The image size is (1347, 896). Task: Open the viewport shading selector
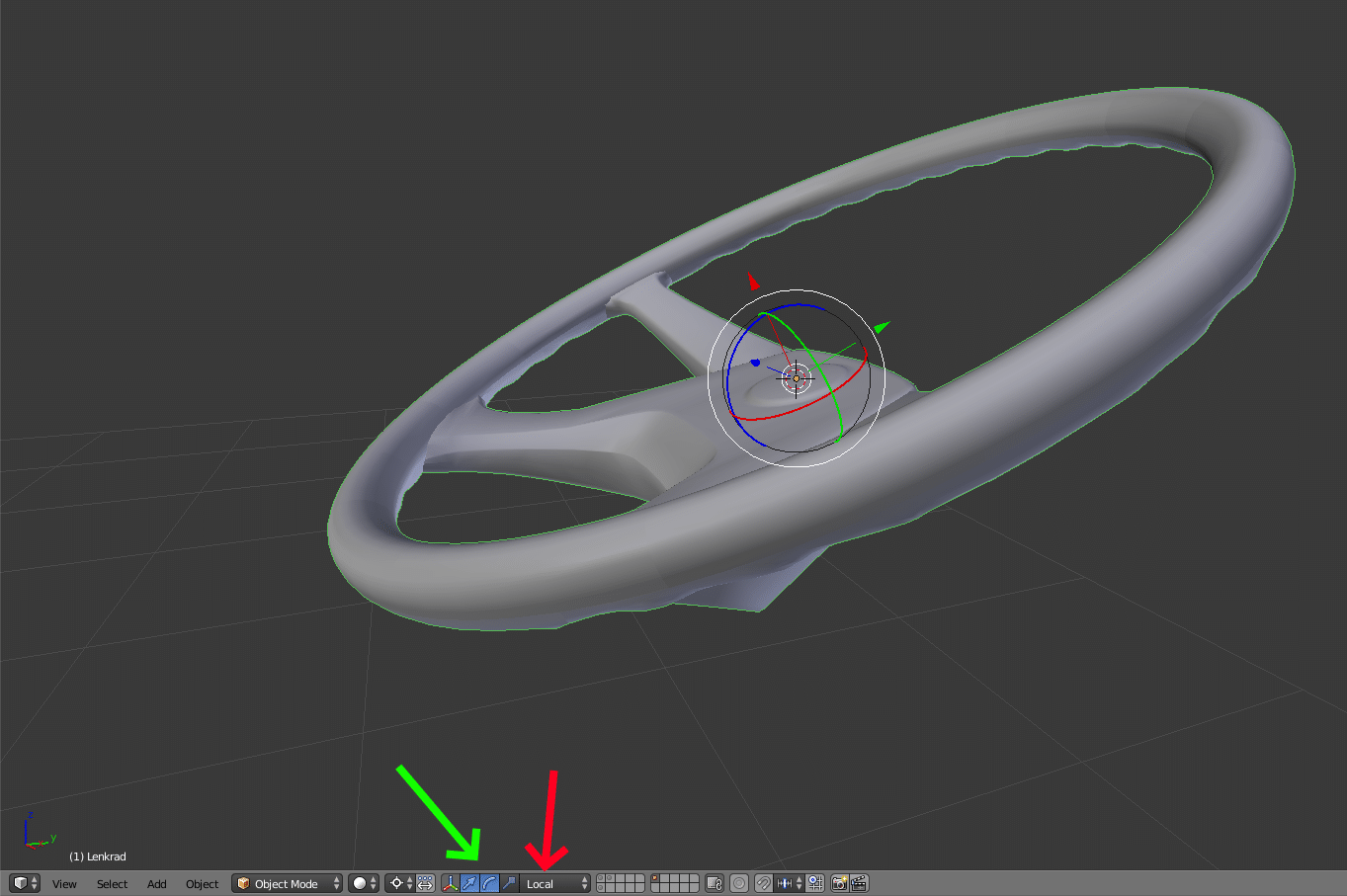click(364, 883)
